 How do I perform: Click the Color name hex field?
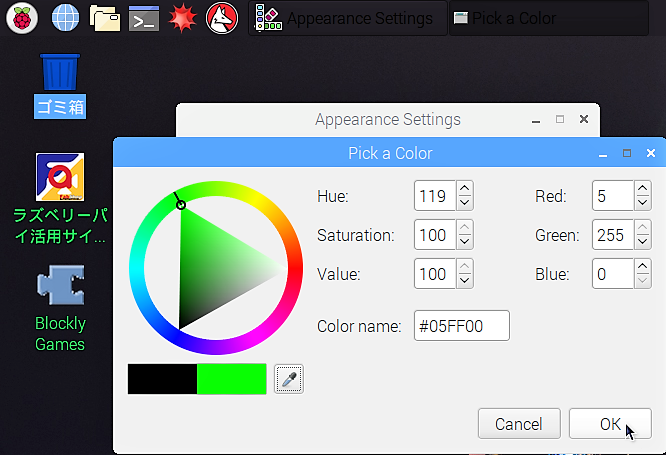(x=462, y=326)
